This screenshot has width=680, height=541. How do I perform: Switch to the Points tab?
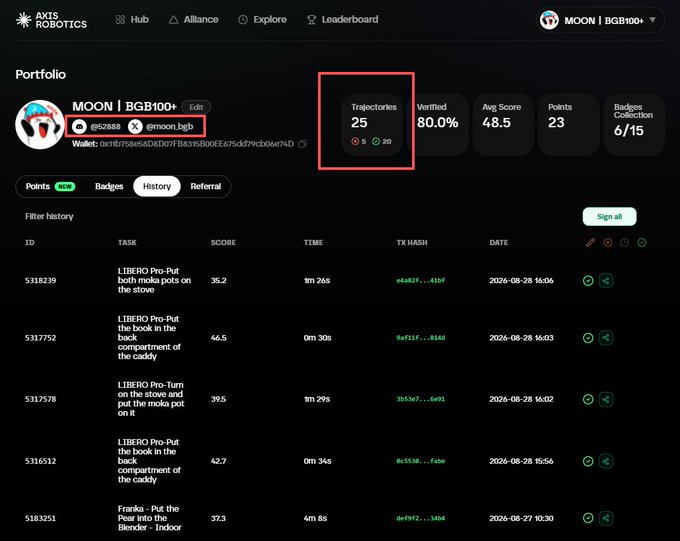(x=50, y=186)
